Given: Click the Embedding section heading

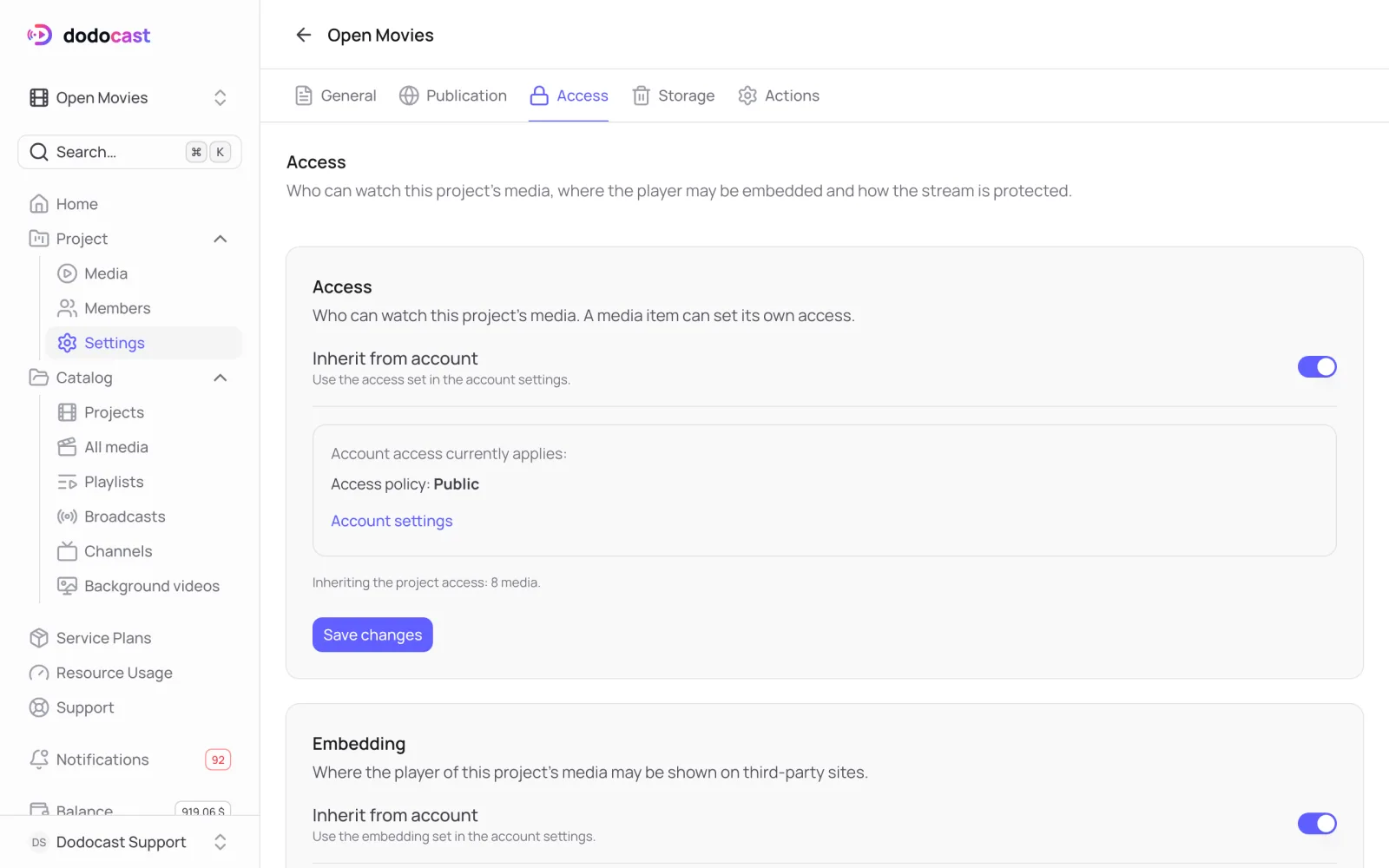Looking at the screenshot, I should (x=359, y=744).
